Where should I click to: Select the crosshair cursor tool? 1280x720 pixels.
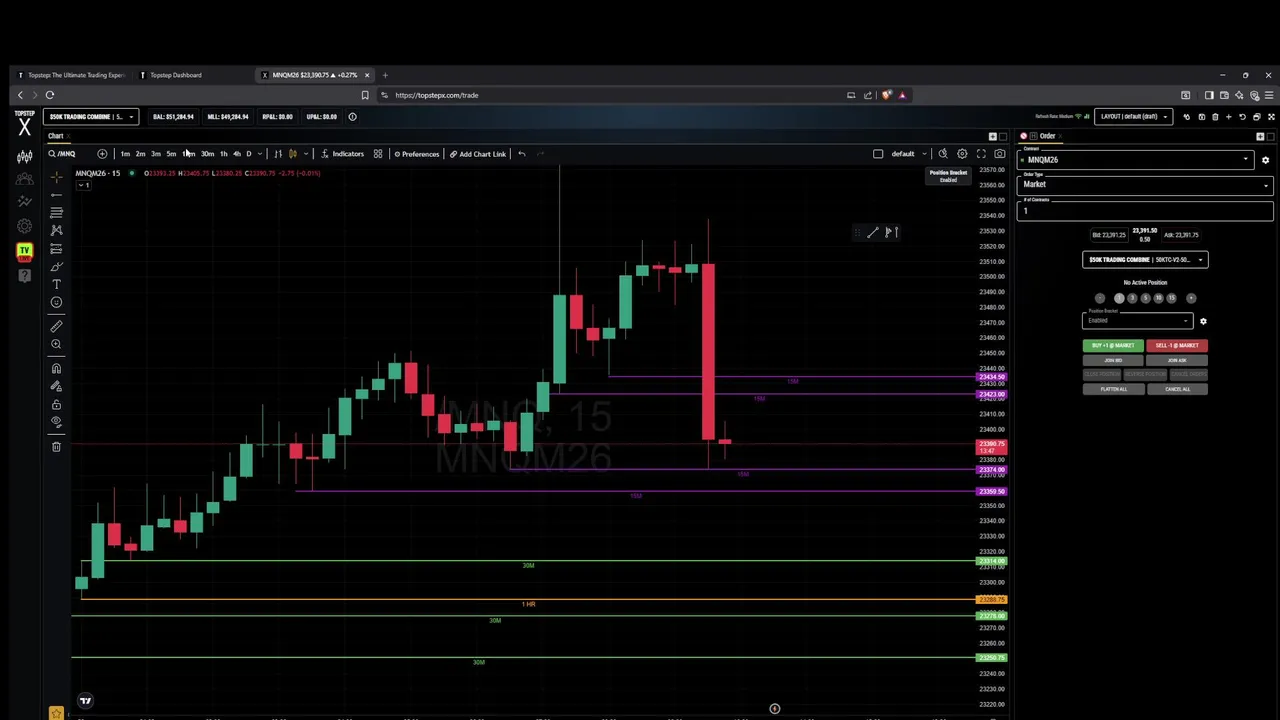[56, 177]
